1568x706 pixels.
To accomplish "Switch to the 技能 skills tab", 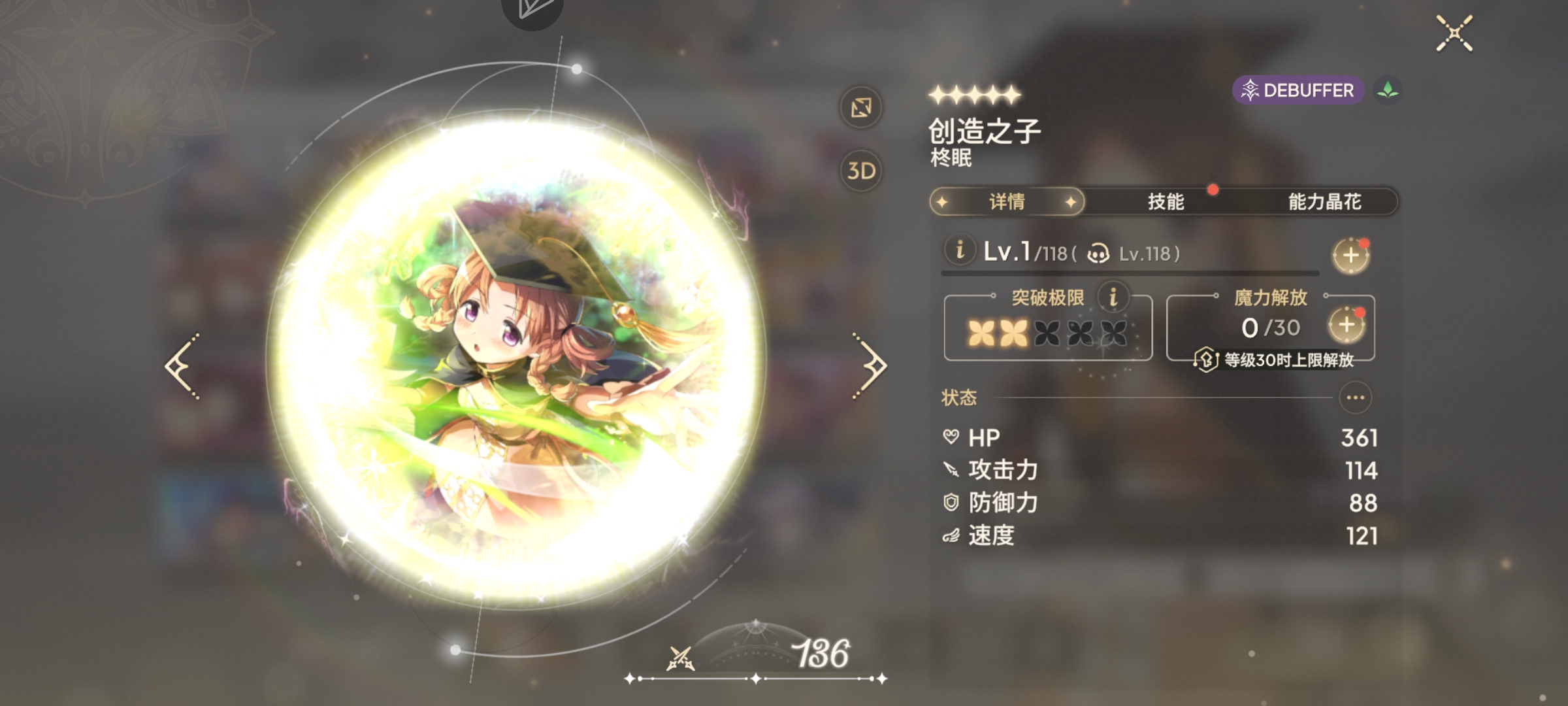I will pyautogui.click(x=1166, y=201).
